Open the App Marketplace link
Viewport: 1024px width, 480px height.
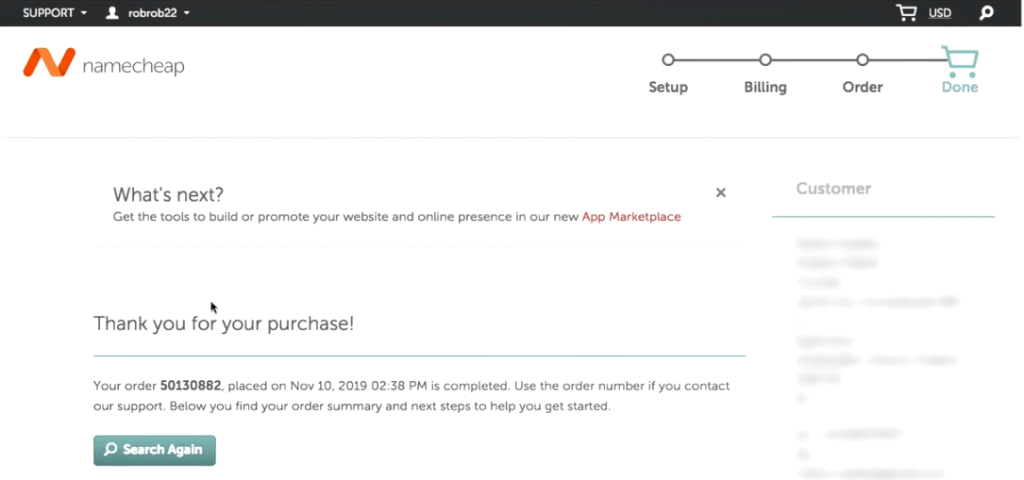[x=631, y=217]
